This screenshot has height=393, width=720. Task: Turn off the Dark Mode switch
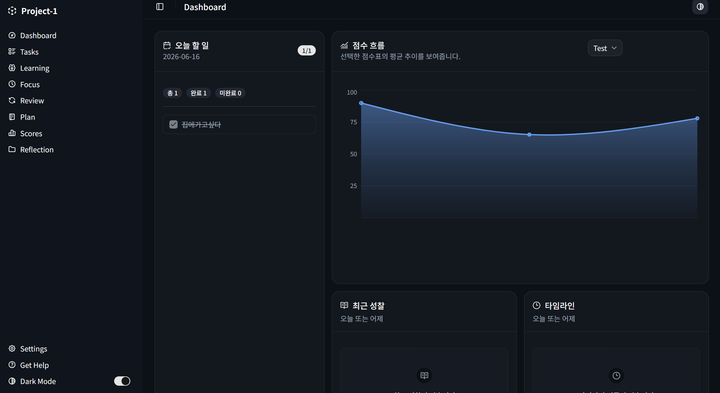(x=122, y=381)
